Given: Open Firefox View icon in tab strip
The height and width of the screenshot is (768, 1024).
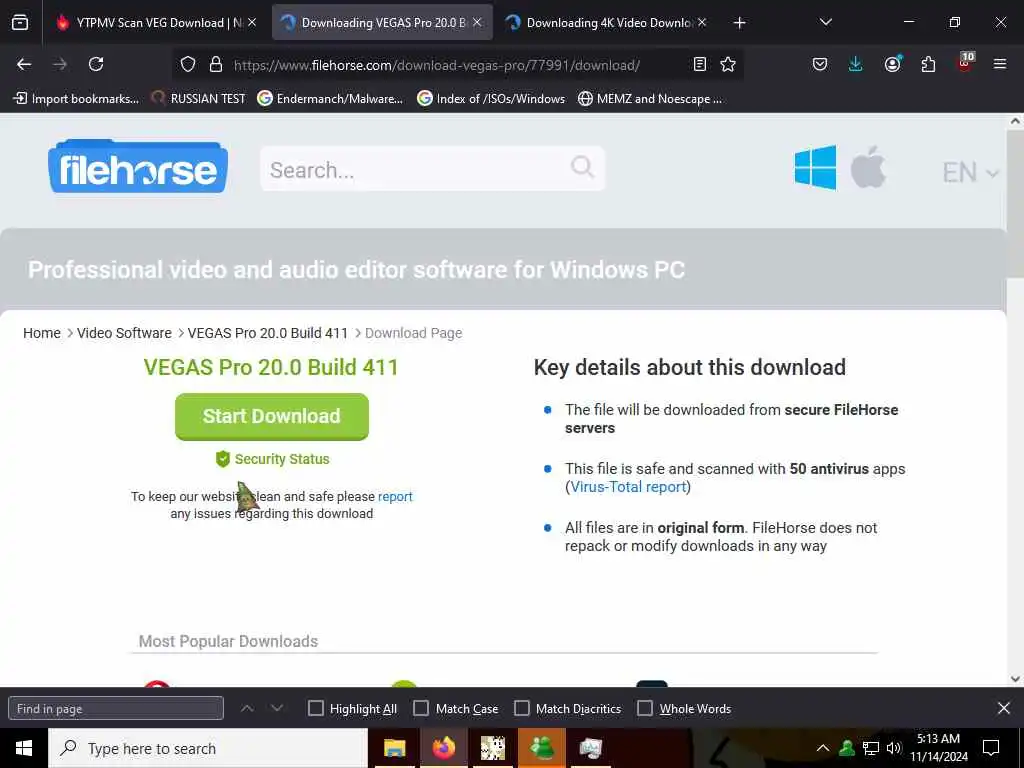Looking at the screenshot, I should [20, 23].
